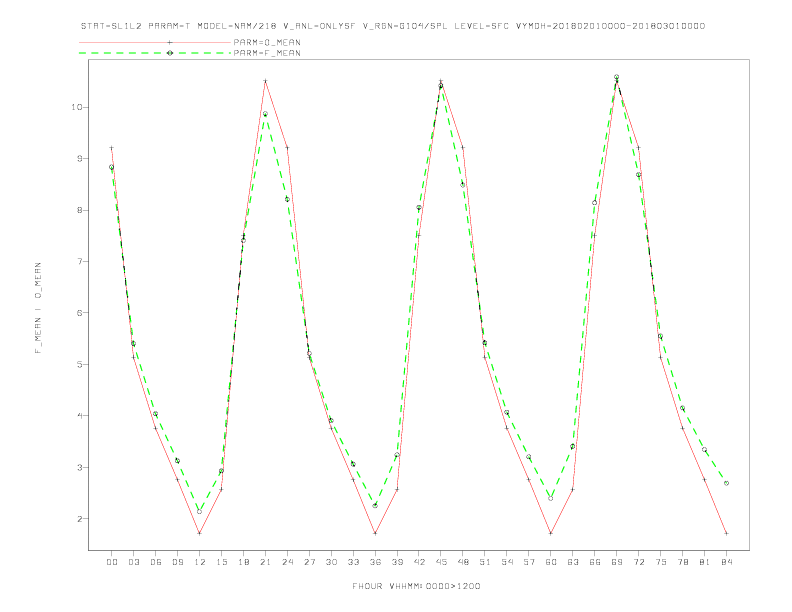This screenshot has width=792, height=612.
Task: Click x-axis forecast hour label 75
Action: (x=661, y=562)
